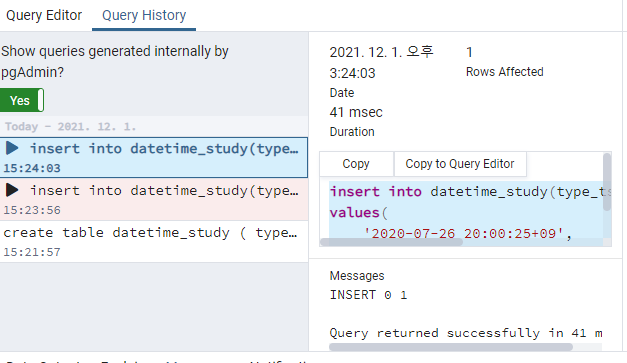The image size is (627, 363).
Task: Click the vertical scrollbar in the SQL preview
Action: point(607,182)
